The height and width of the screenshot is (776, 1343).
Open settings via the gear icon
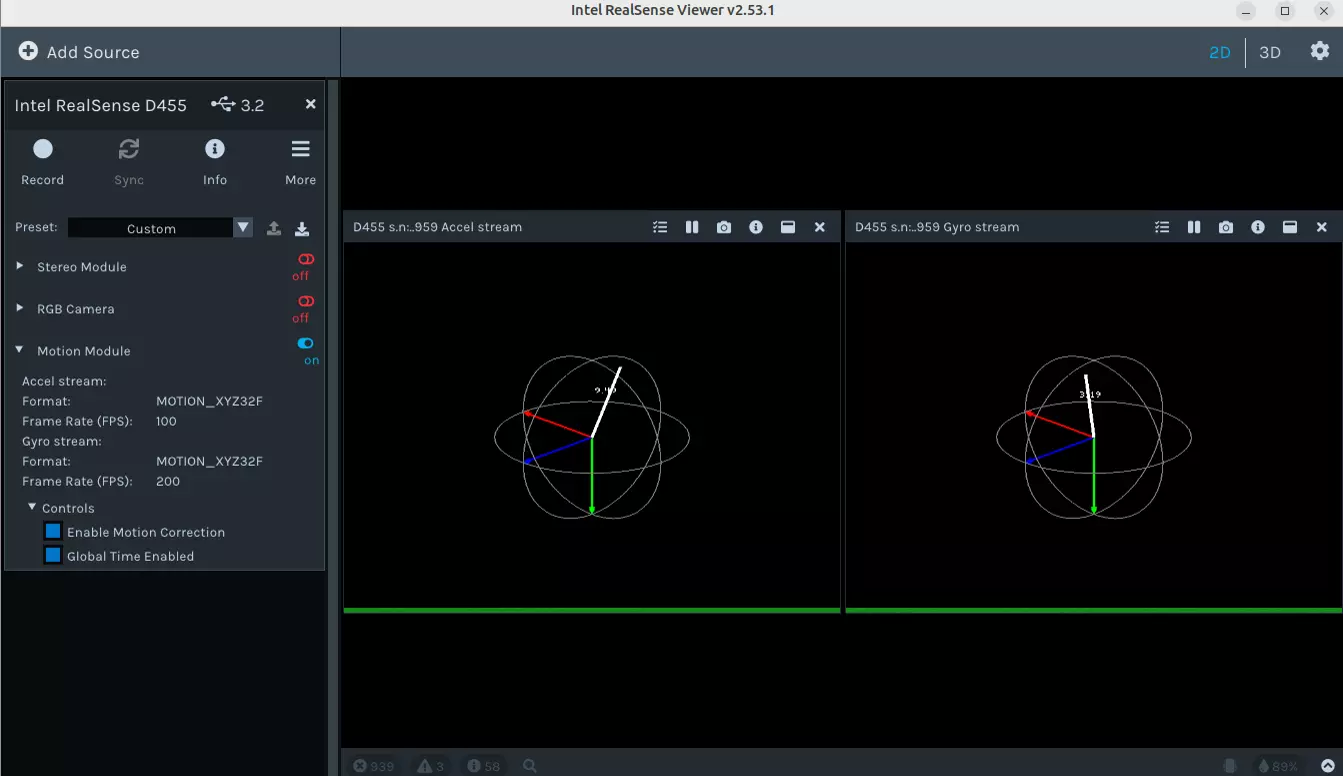tap(1320, 51)
